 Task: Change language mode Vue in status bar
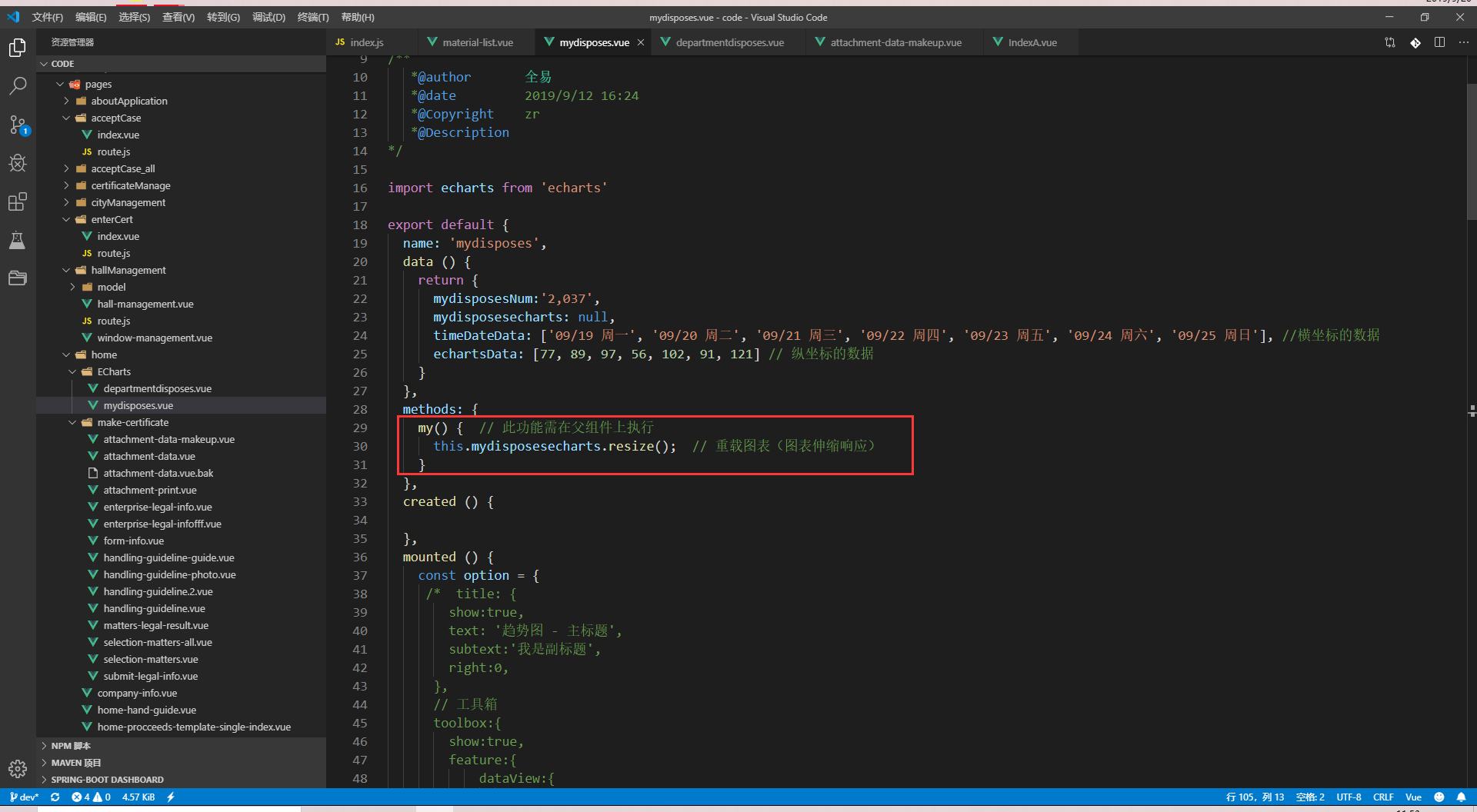pyautogui.click(x=1413, y=797)
